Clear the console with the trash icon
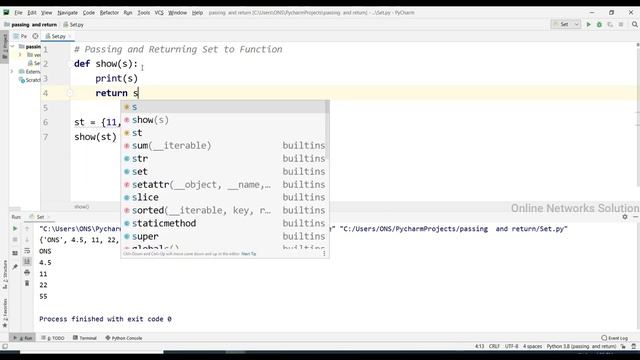 coord(27,283)
